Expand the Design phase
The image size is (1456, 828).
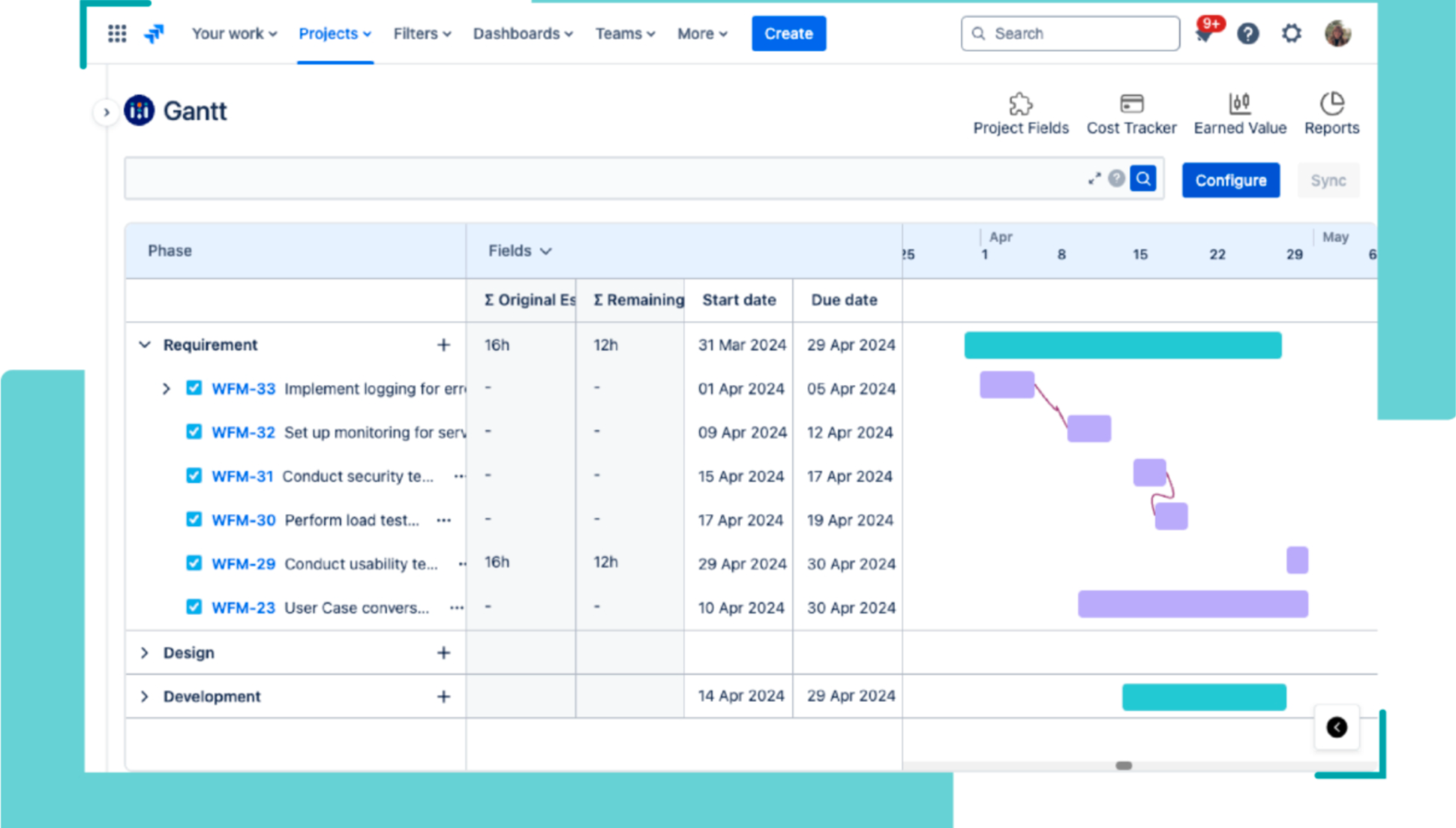145,653
